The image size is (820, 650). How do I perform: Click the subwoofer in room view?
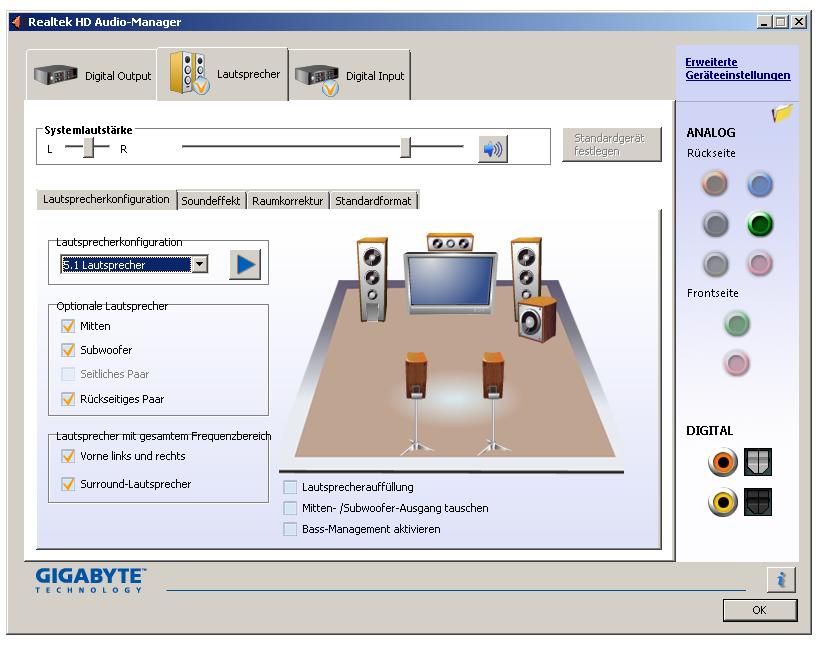(x=537, y=319)
